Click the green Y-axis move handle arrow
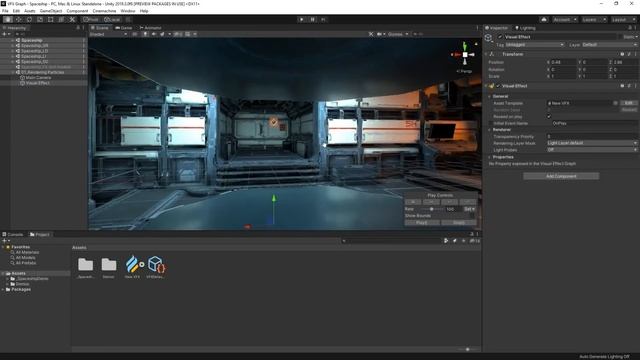The image size is (640, 360). point(274,198)
